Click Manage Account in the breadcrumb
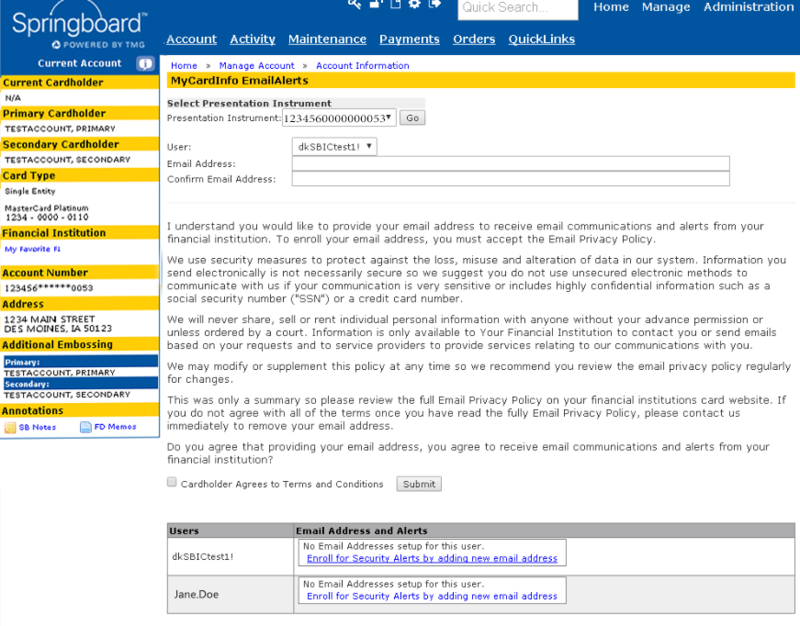This screenshot has height=626, width=800. click(x=257, y=66)
